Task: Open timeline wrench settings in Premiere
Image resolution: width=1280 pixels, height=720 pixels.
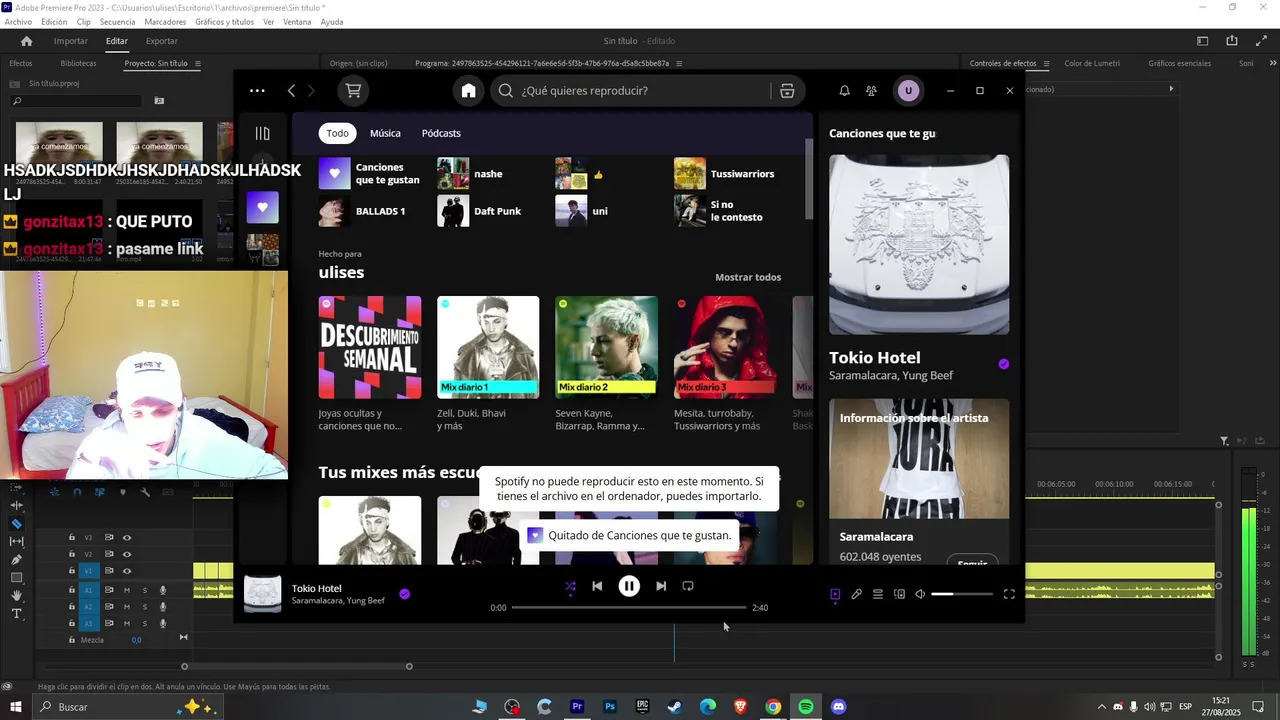Action: pyautogui.click(x=145, y=492)
